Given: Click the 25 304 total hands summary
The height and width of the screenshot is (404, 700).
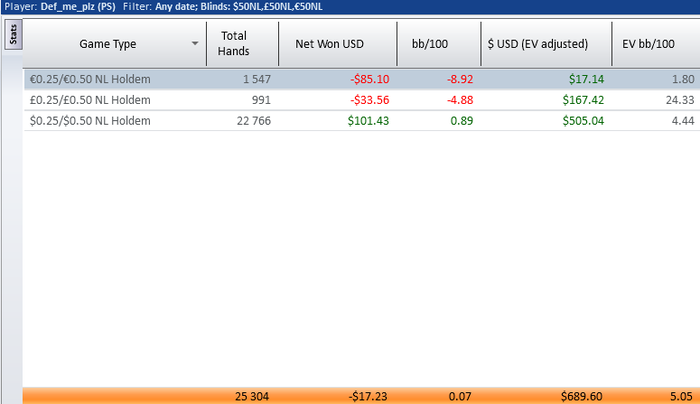Looking at the screenshot, I should (252, 396).
